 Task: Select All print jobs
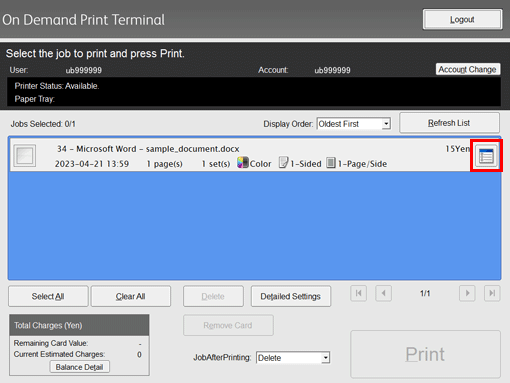48,296
